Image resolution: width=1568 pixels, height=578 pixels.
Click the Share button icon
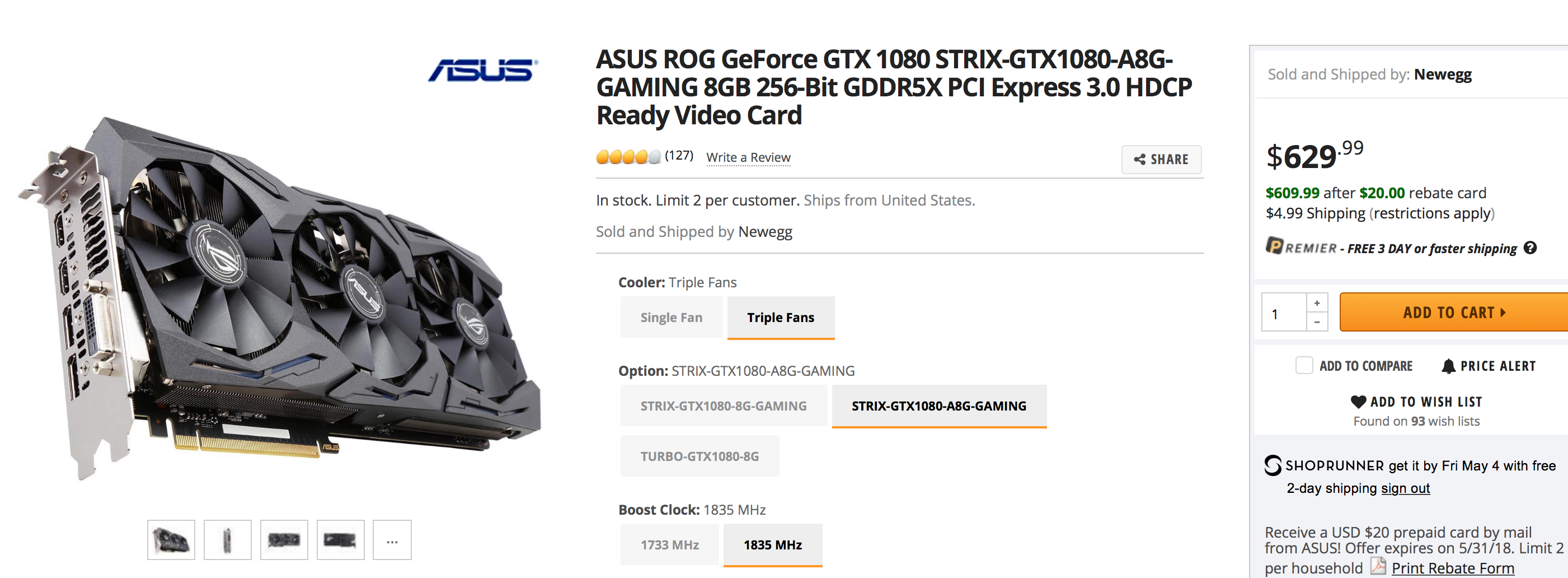point(1139,160)
